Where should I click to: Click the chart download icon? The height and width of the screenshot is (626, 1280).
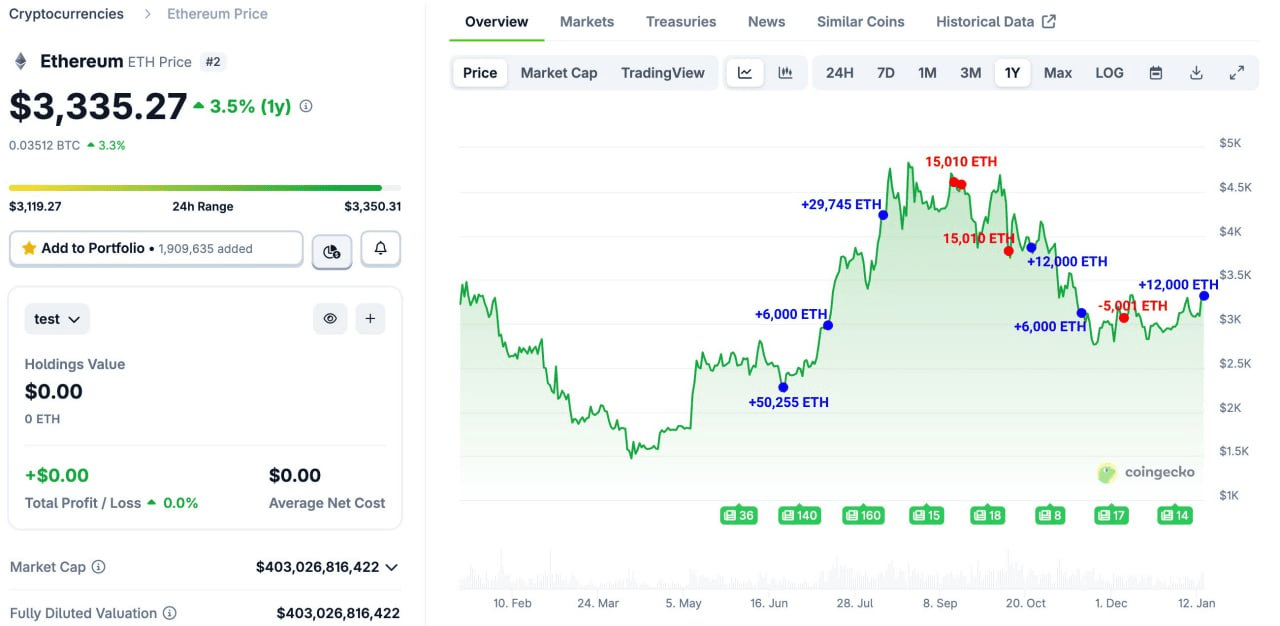1196,72
